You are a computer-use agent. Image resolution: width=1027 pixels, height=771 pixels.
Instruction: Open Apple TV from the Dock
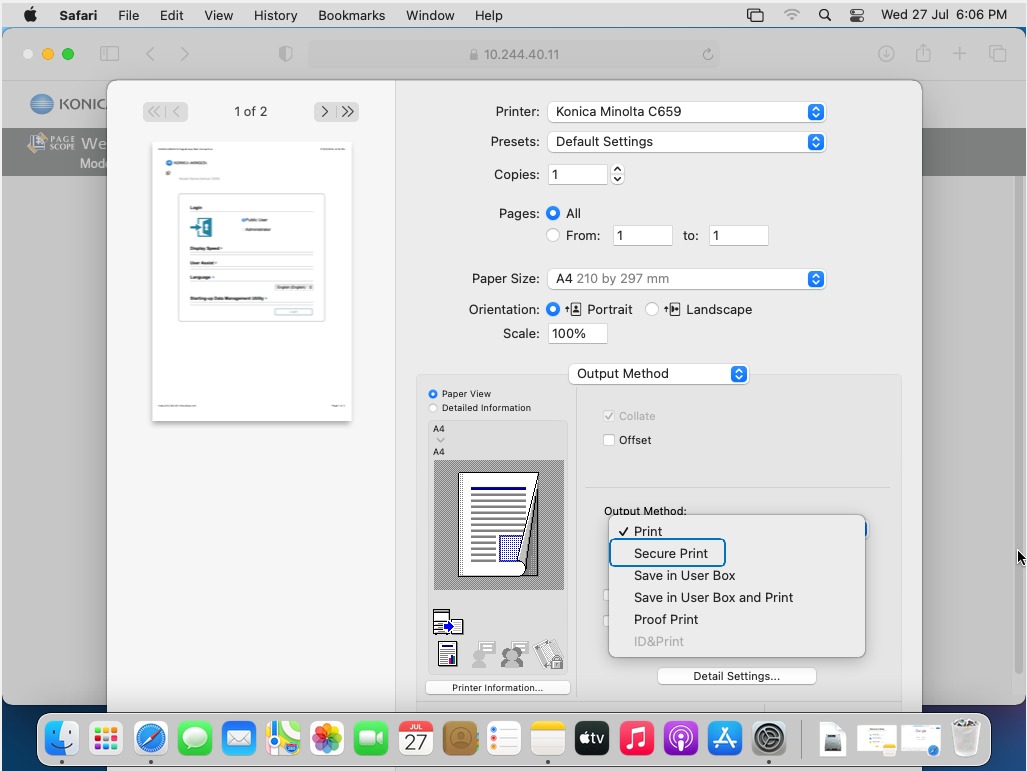[x=592, y=739]
